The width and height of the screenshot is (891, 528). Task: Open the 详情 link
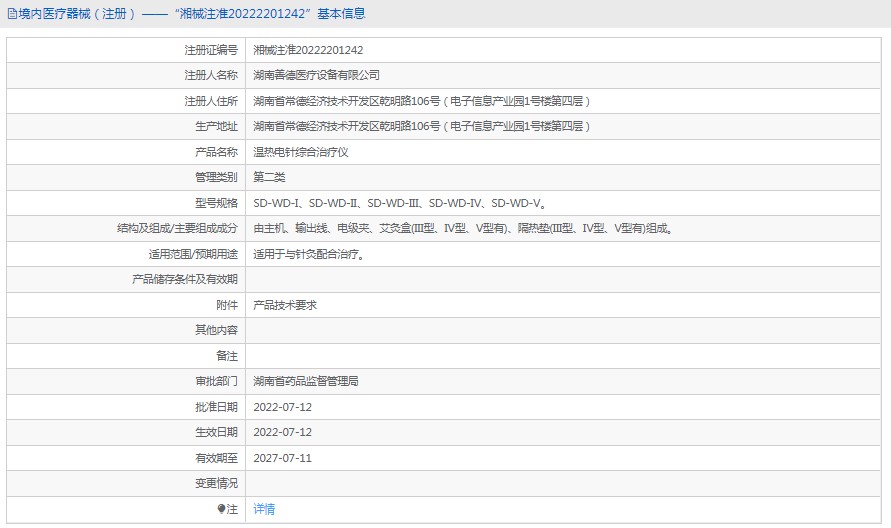pos(264,509)
